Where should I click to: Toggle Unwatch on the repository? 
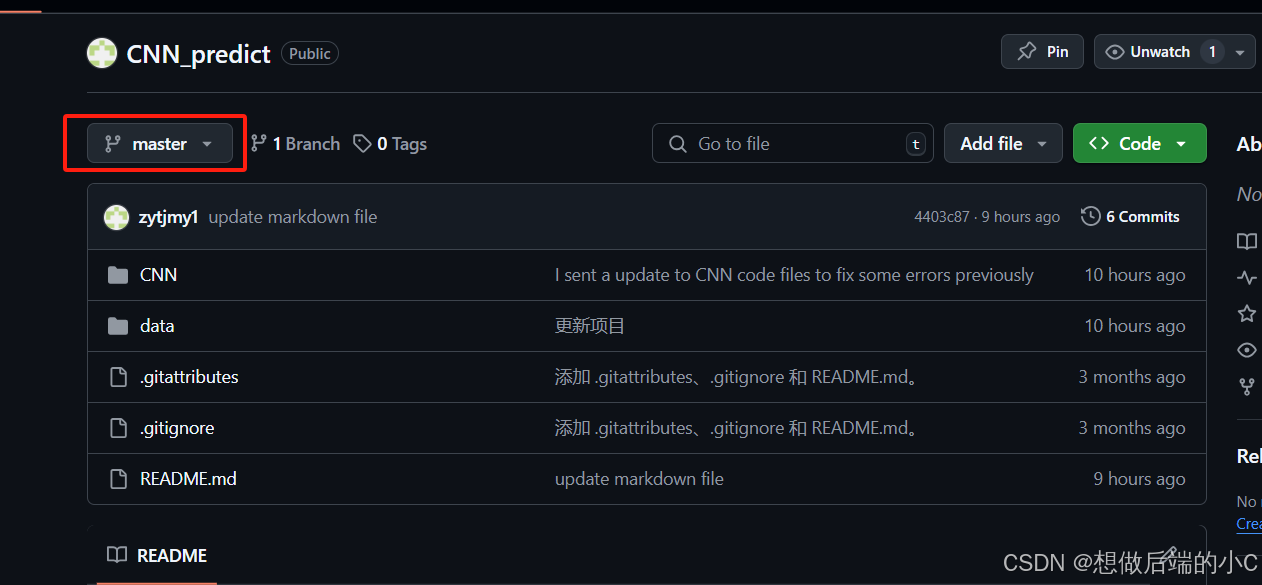1160,52
